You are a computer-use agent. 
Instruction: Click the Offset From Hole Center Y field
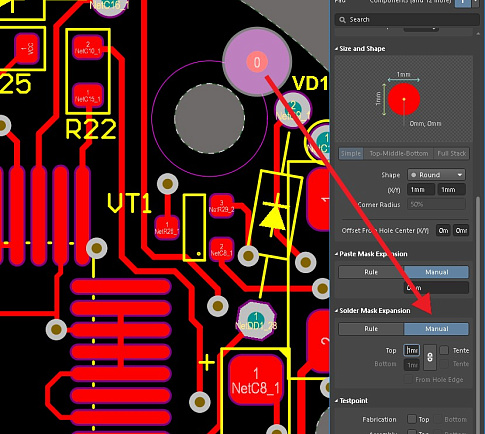pyautogui.click(x=461, y=231)
